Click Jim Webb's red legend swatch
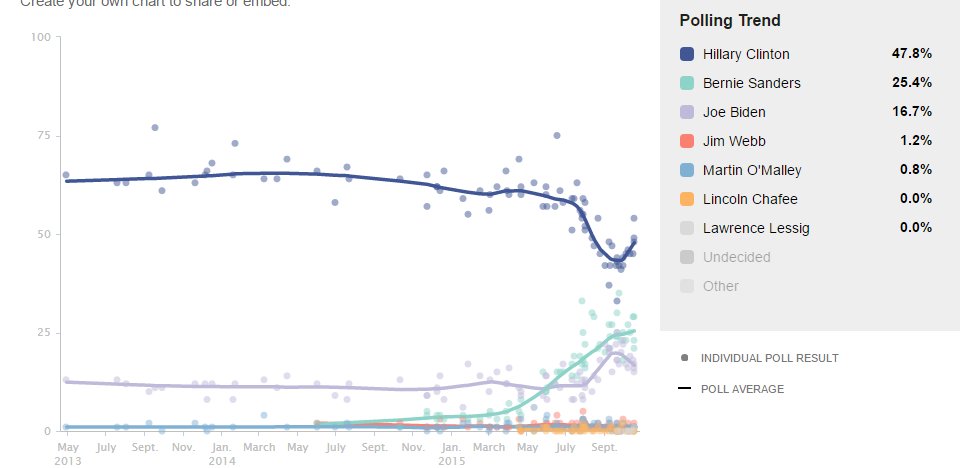Image resolution: width=963 pixels, height=468 pixels. [687, 141]
